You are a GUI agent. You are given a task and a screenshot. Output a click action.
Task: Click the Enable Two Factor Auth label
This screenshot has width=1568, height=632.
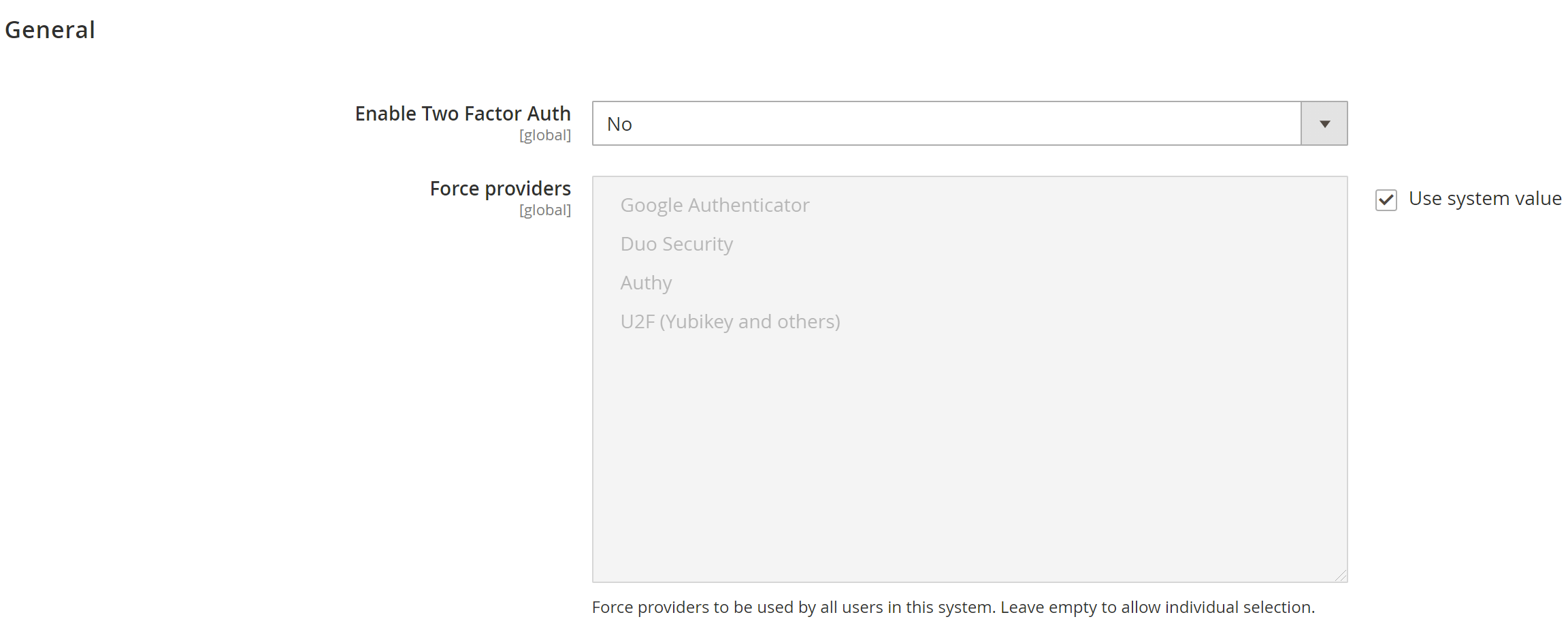pos(462,113)
